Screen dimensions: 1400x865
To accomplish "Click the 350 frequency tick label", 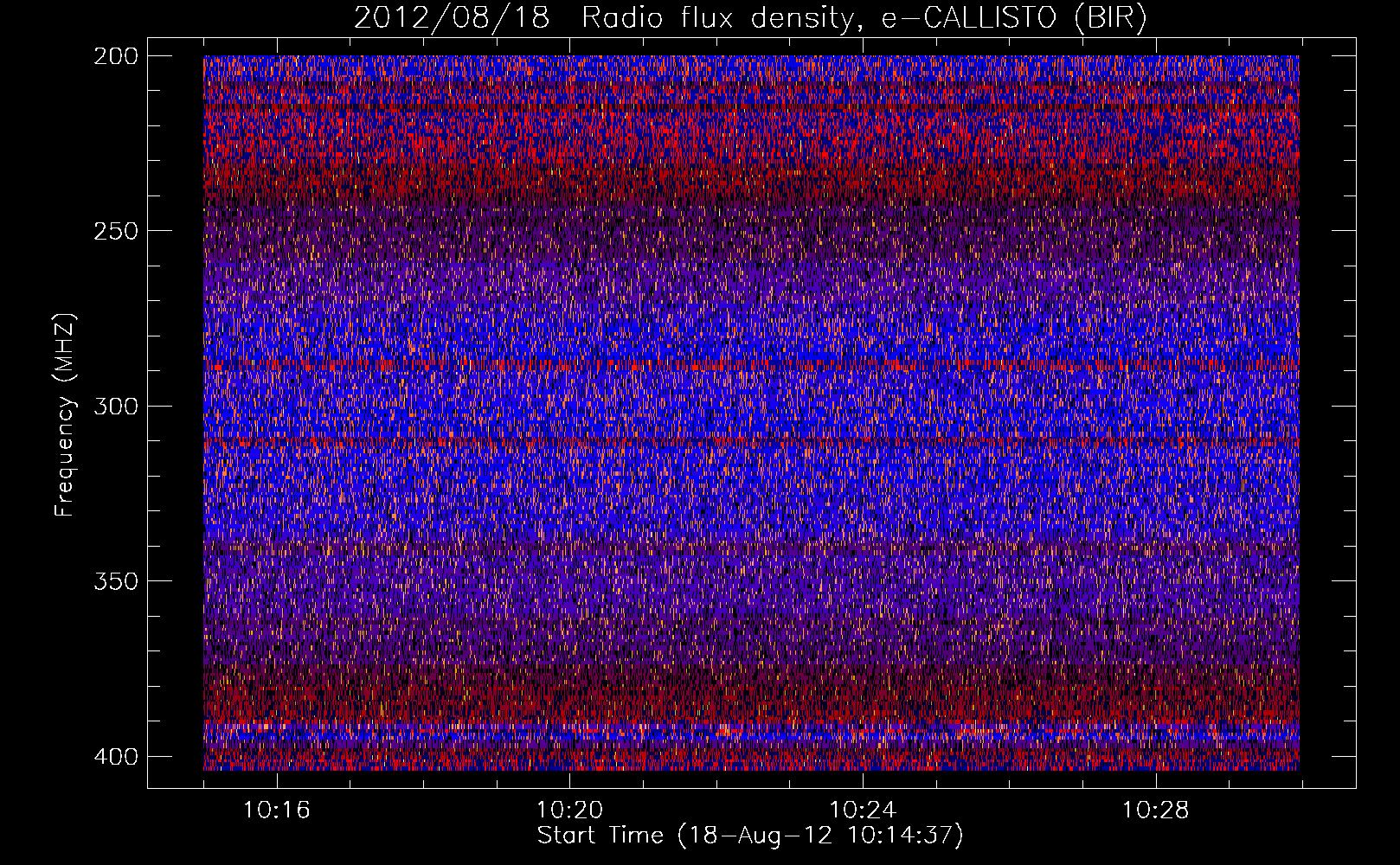I will pos(116,580).
